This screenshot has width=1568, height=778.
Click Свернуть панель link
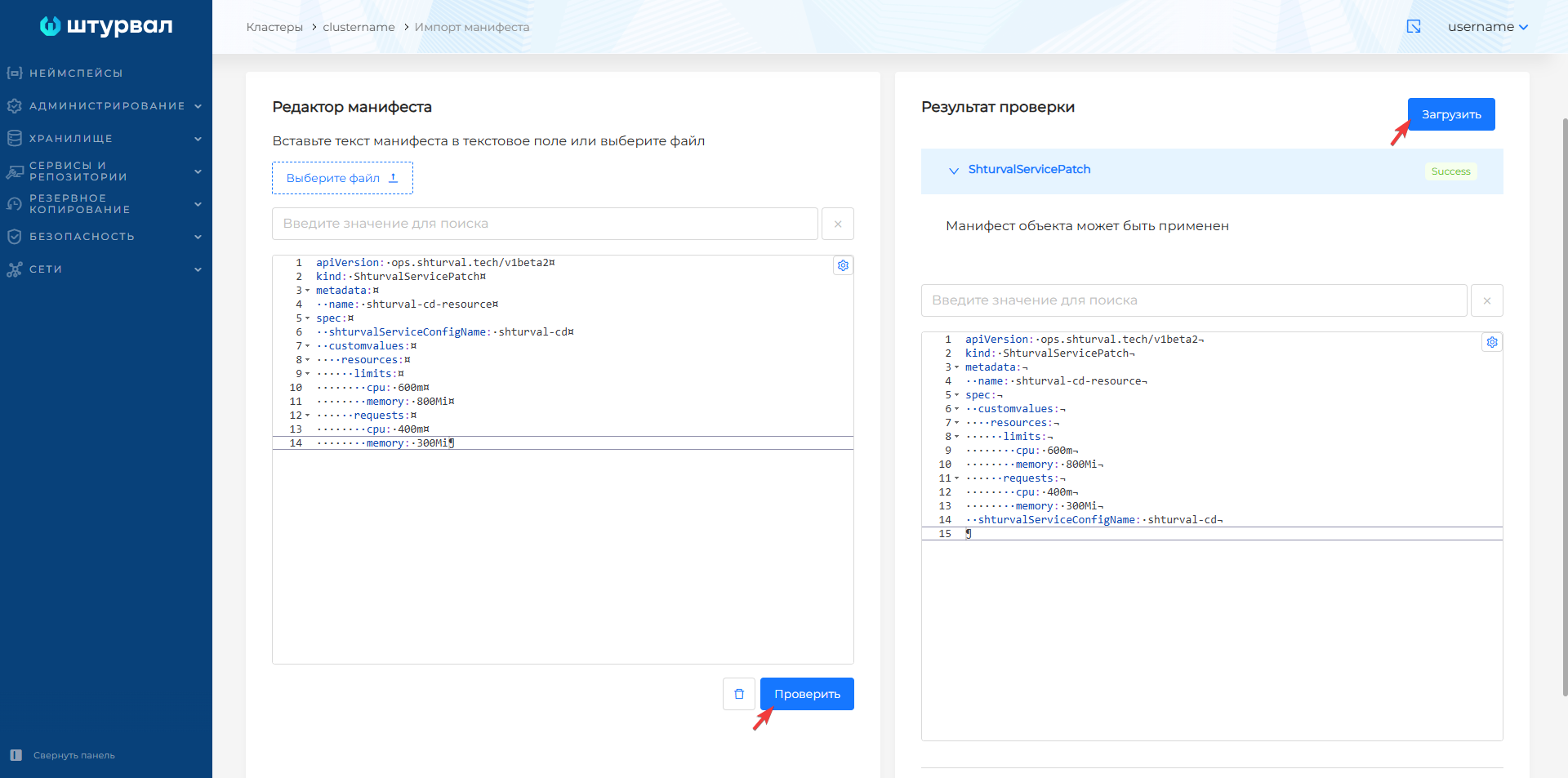pyautogui.click(x=74, y=755)
